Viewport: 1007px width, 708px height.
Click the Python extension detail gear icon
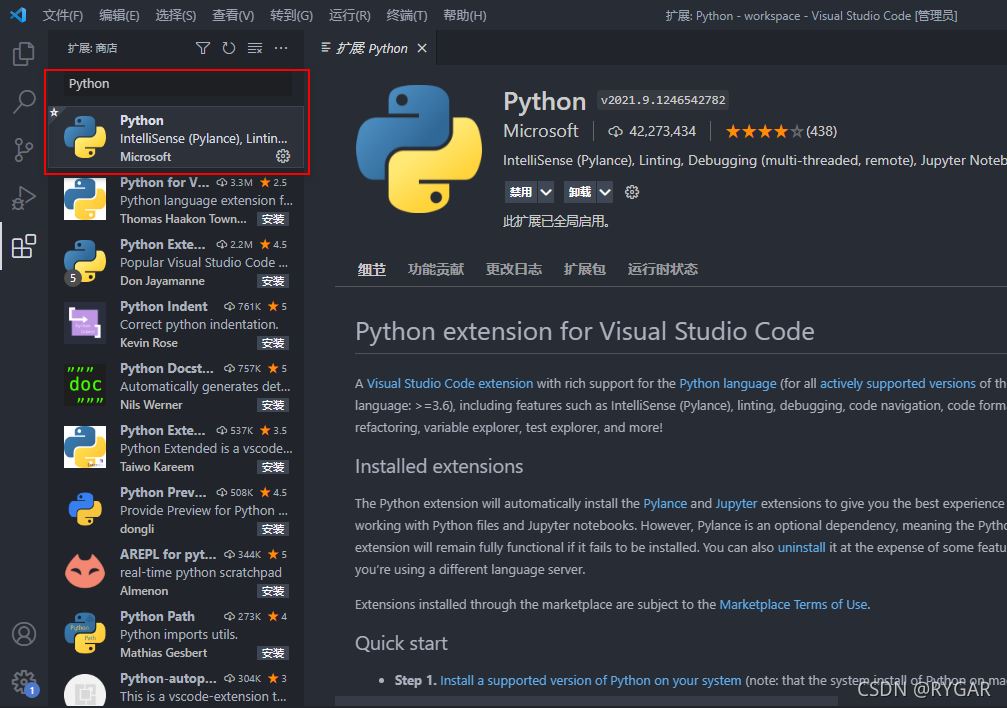click(x=632, y=192)
